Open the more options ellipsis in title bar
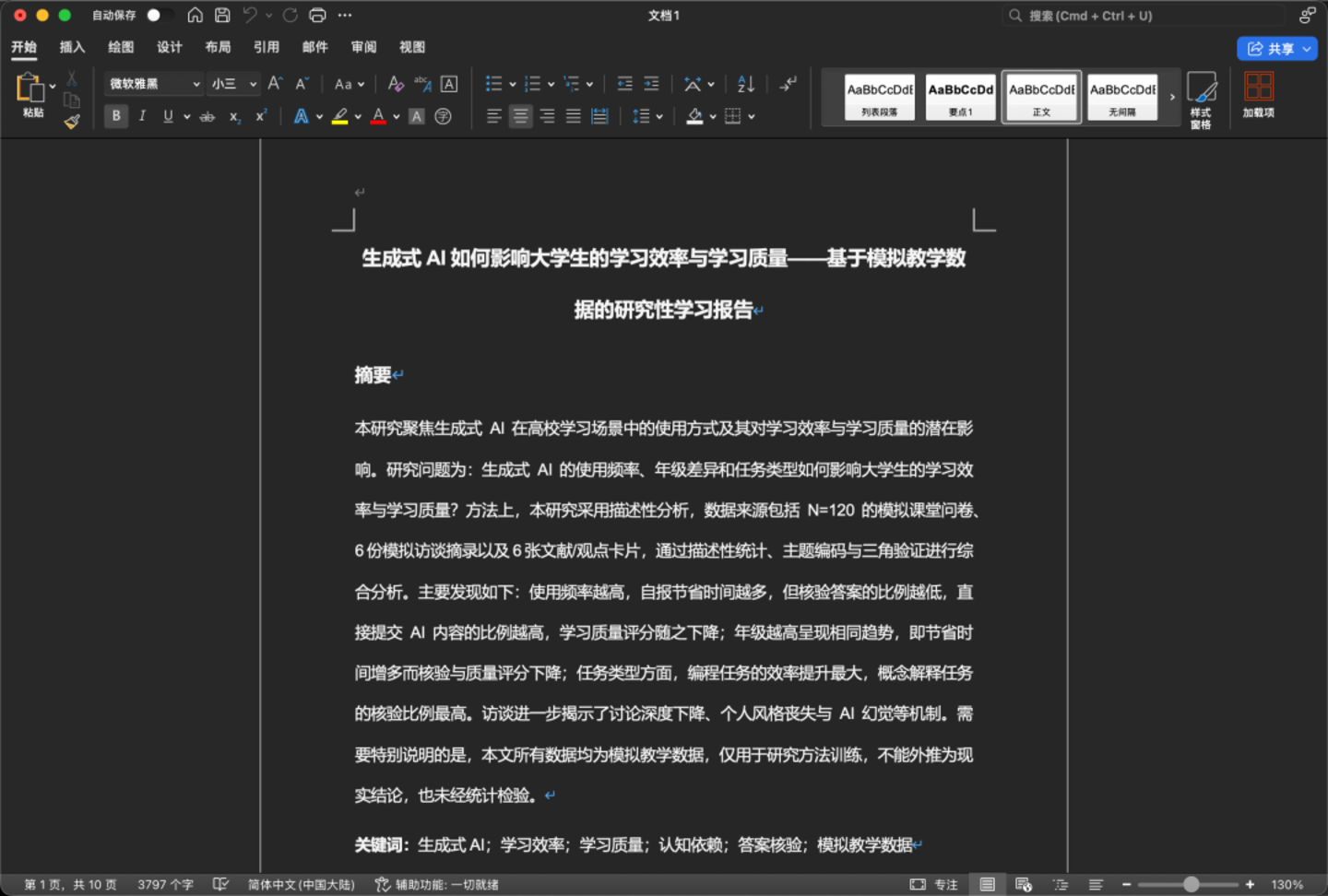This screenshot has height=896, width=1328. click(x=345, y=15)
